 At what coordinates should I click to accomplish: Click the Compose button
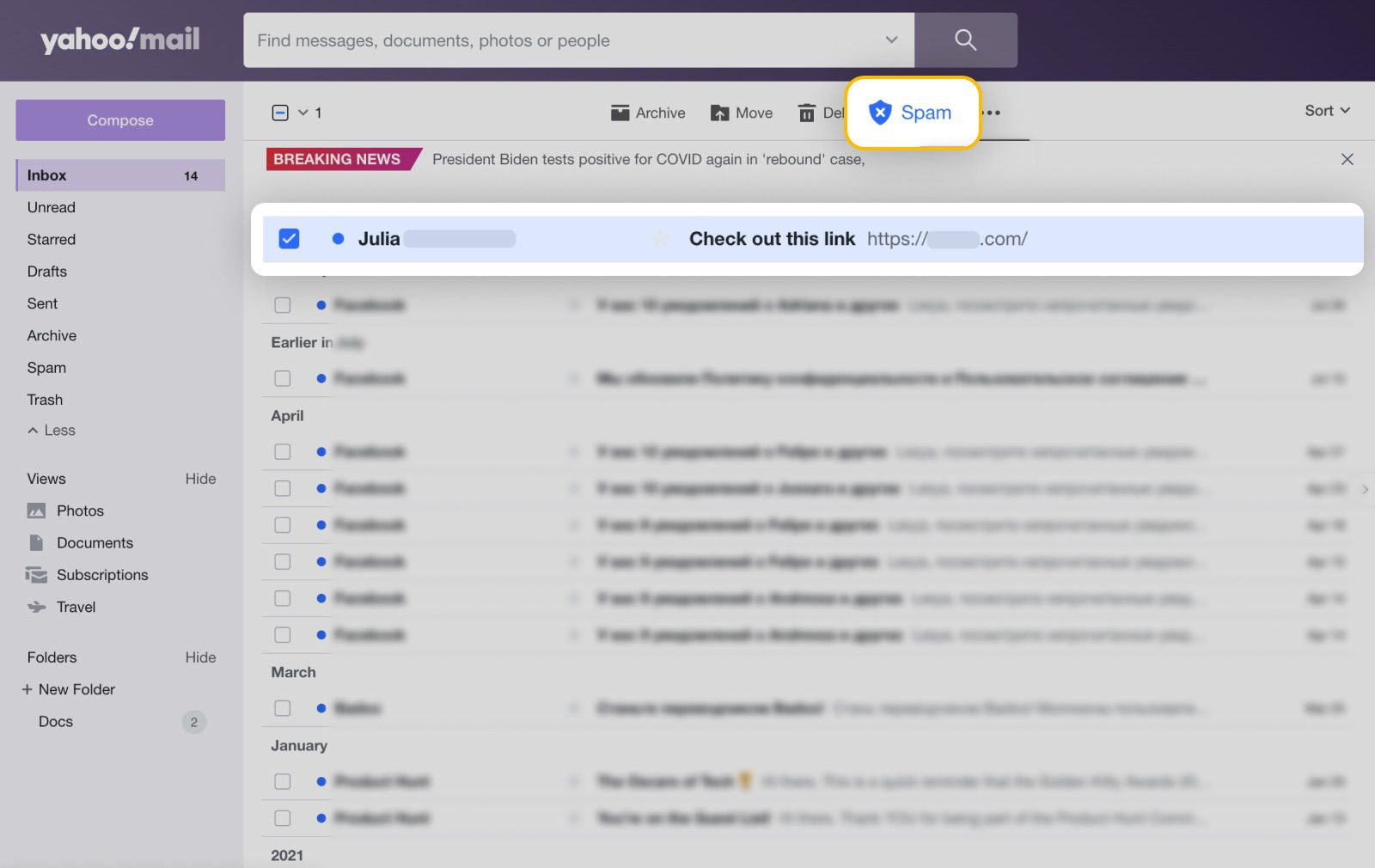(119, 119)
